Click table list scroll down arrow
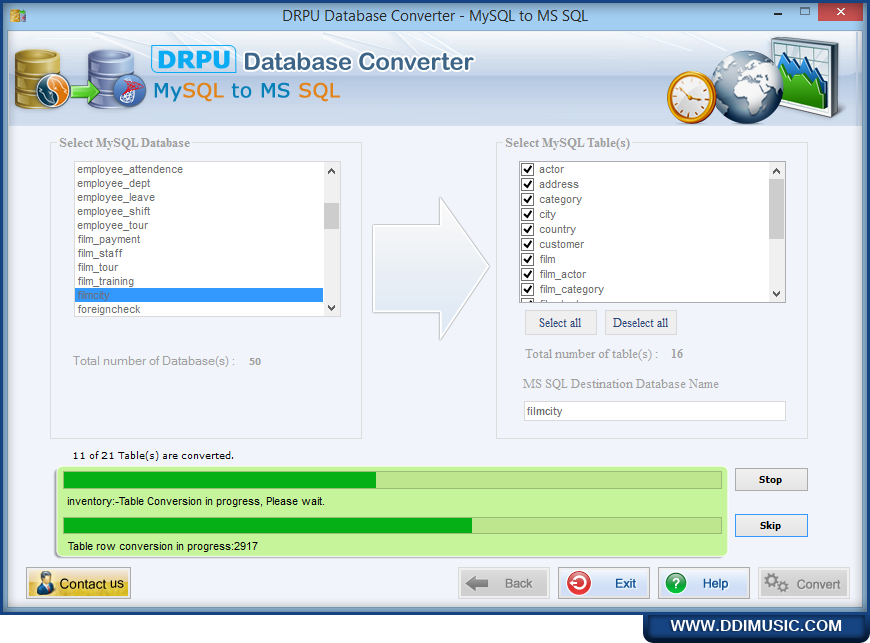Screen dimensions: 870x643 (x=776, y=293)
